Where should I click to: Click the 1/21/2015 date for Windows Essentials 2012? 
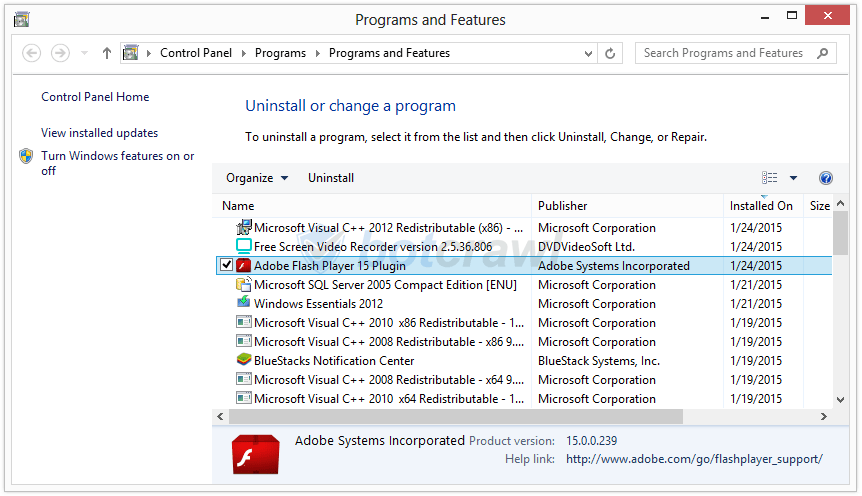[756, 304]
